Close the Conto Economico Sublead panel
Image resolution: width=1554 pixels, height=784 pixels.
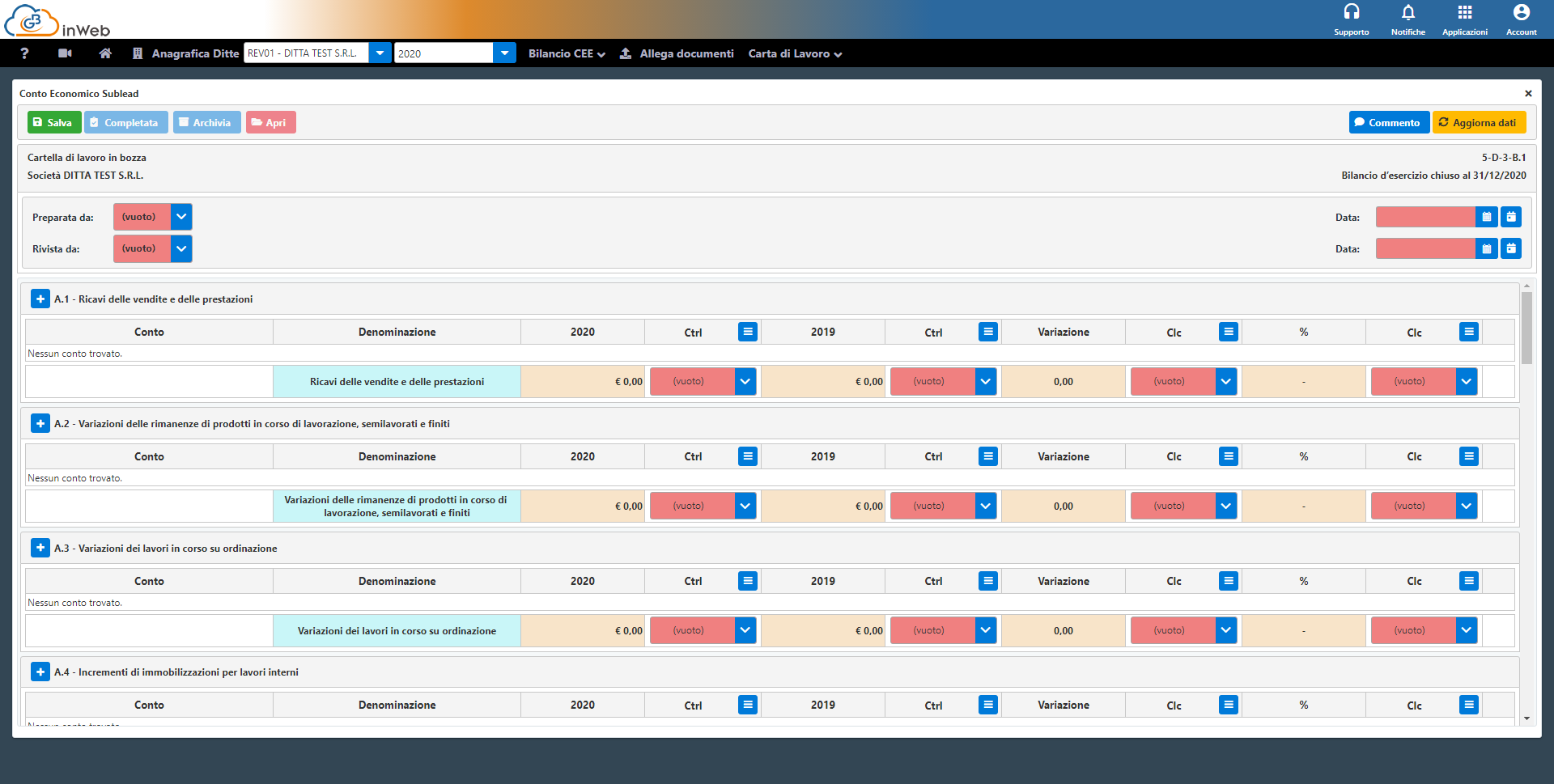point(1528,93)
